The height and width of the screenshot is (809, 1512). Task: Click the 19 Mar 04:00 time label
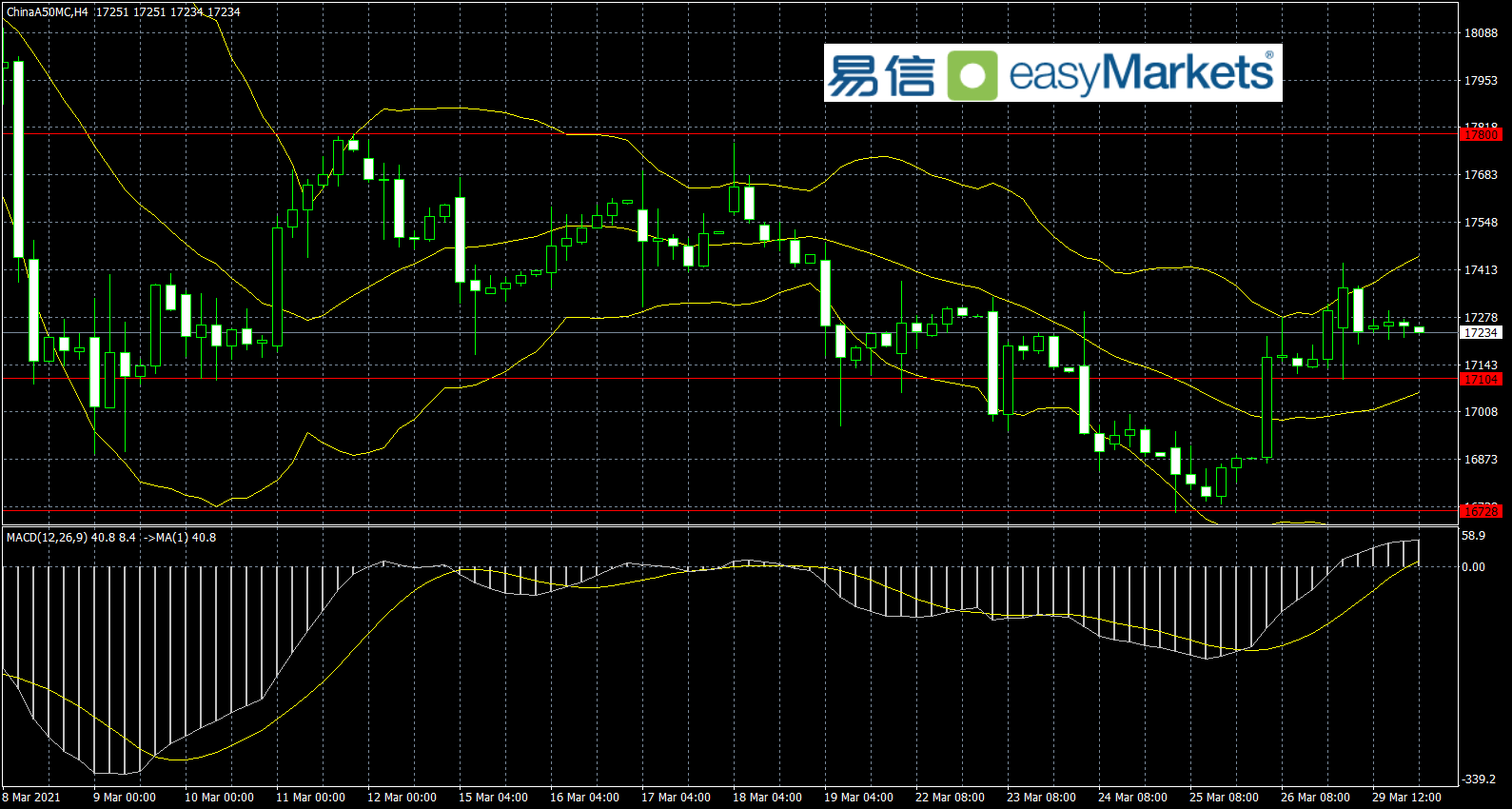[858, 798]
